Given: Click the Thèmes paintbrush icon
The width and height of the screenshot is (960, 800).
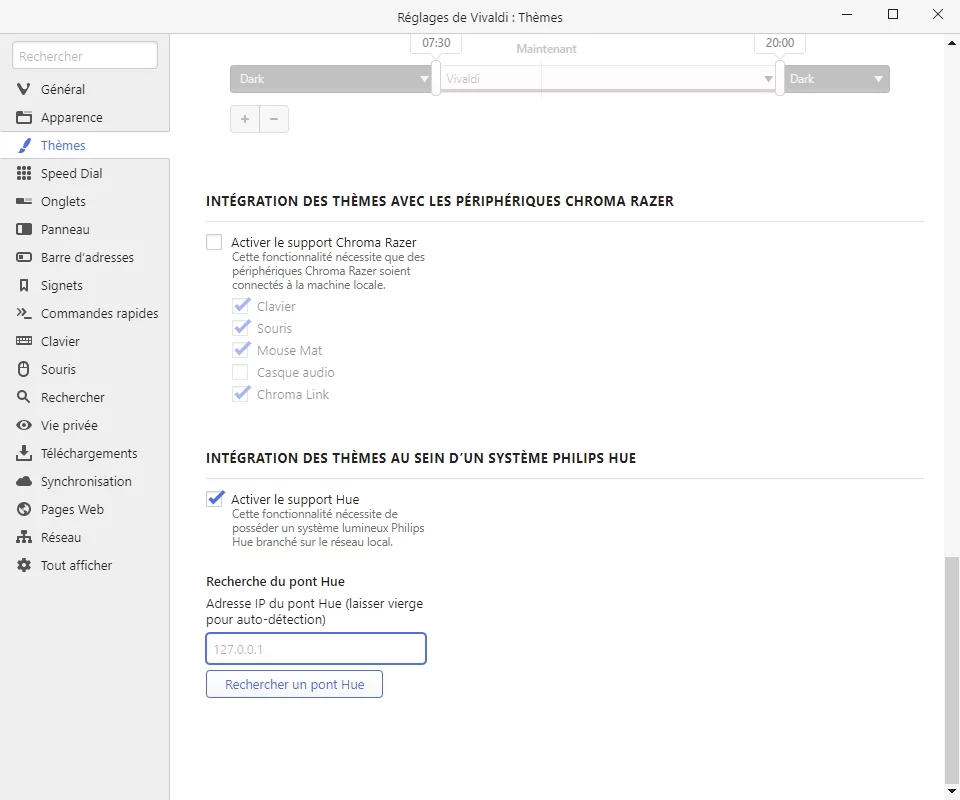Looking at the screenshot, I should point(24,146).
